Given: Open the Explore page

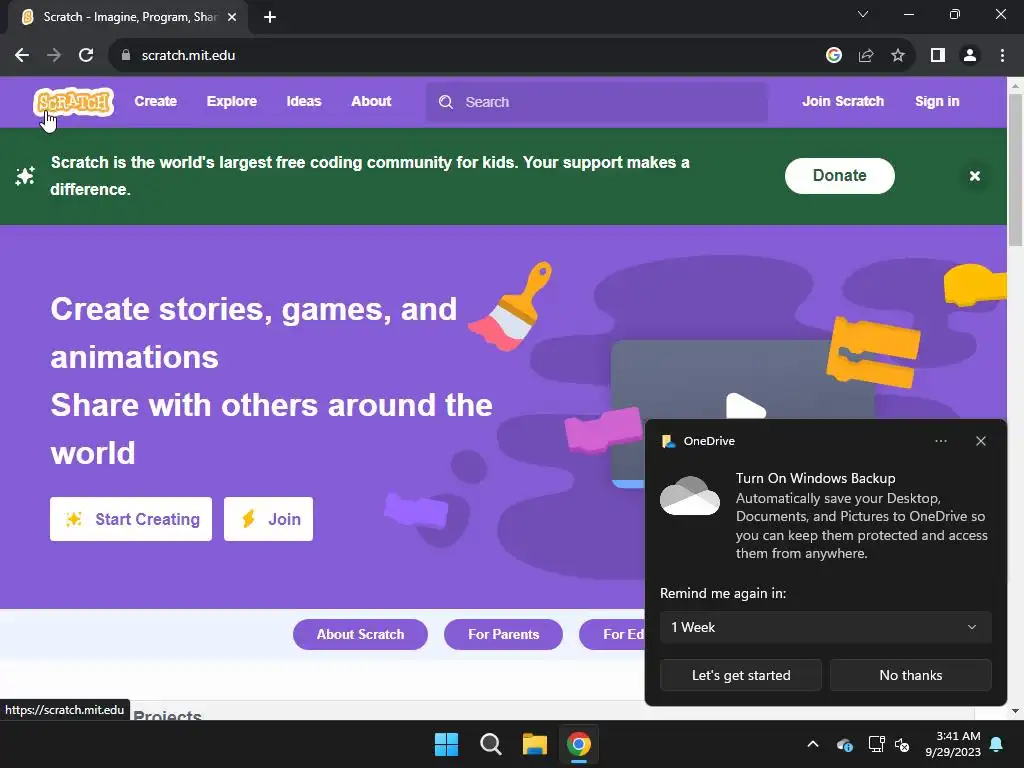Looking at the screenshot, I should coord(232,101).
